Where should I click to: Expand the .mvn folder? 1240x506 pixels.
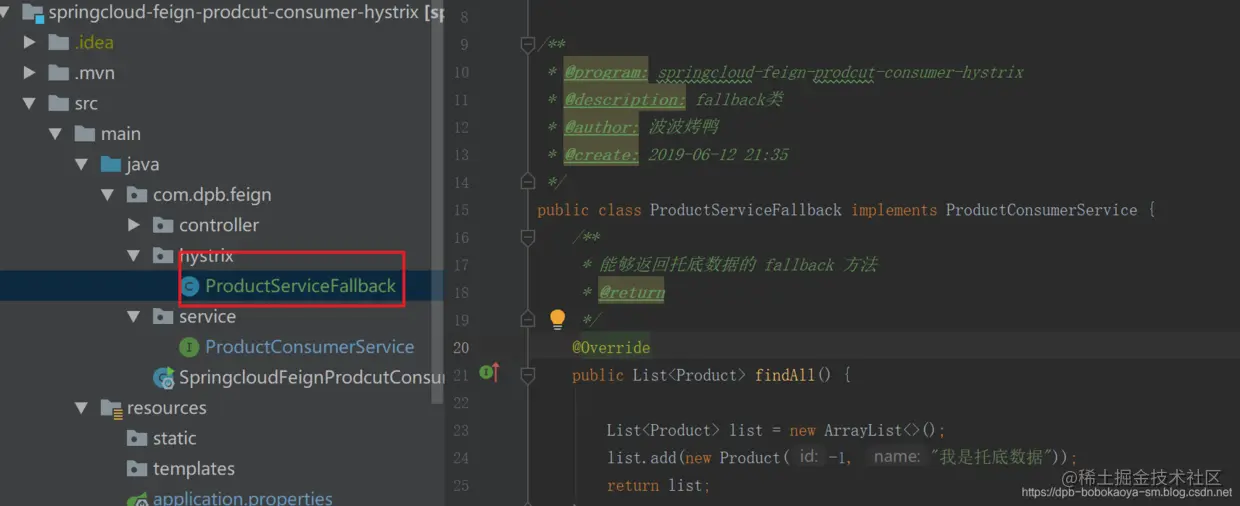pos(29,73)
